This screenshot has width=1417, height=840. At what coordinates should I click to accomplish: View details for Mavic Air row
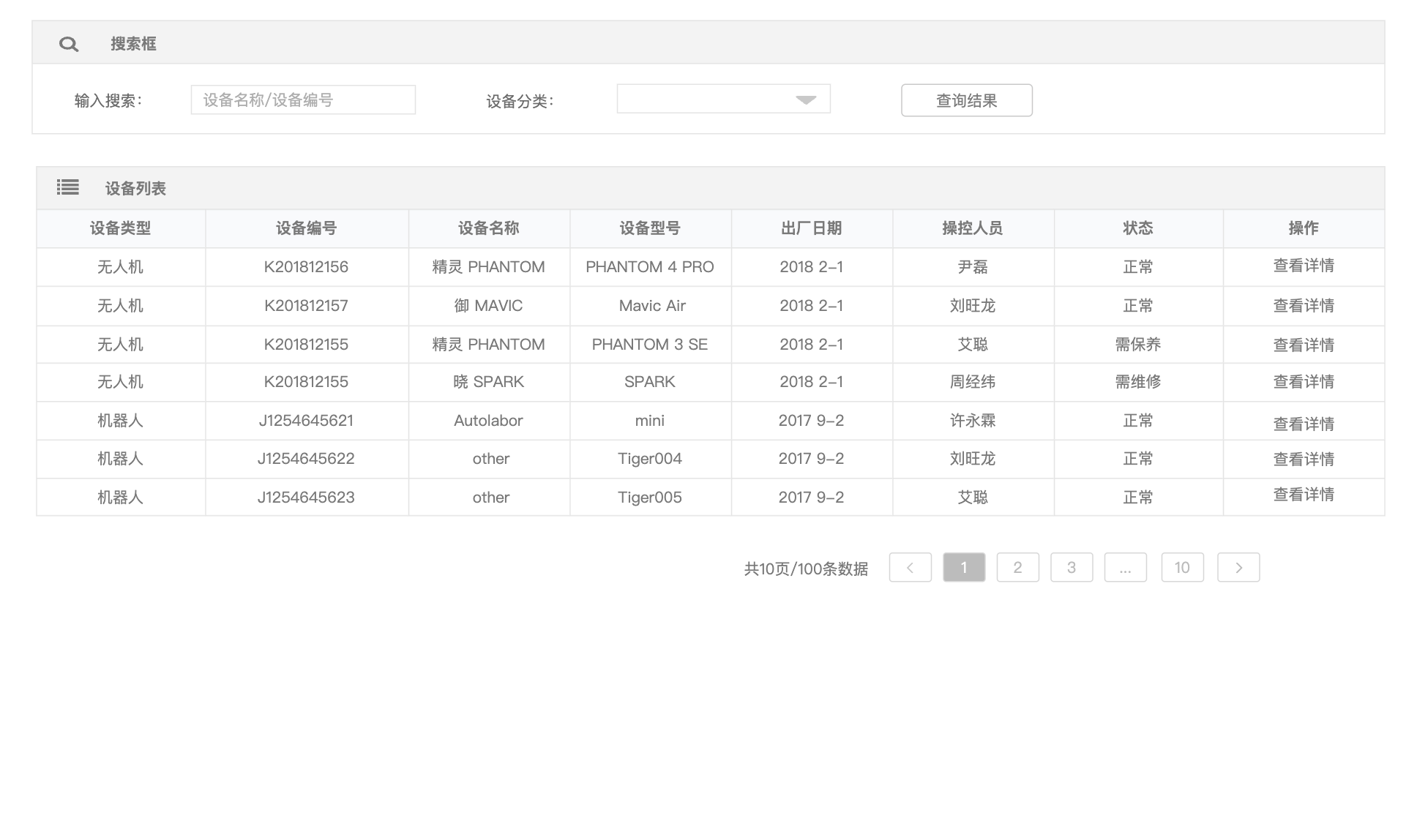[1303, 306]
